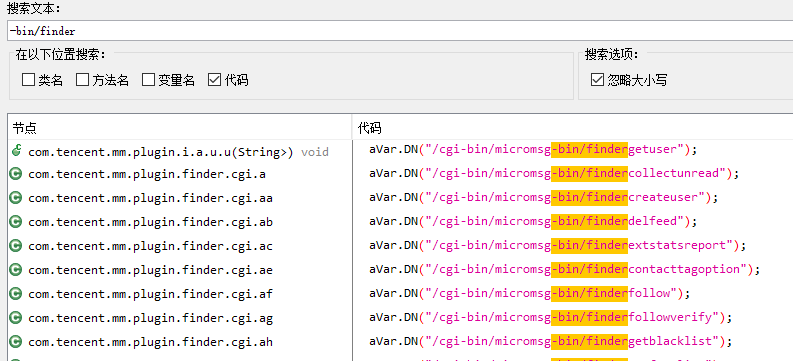Screen dimensions: 793x361
Task: Click the code line containing findergetblacklist
Action: click(551, 341)
